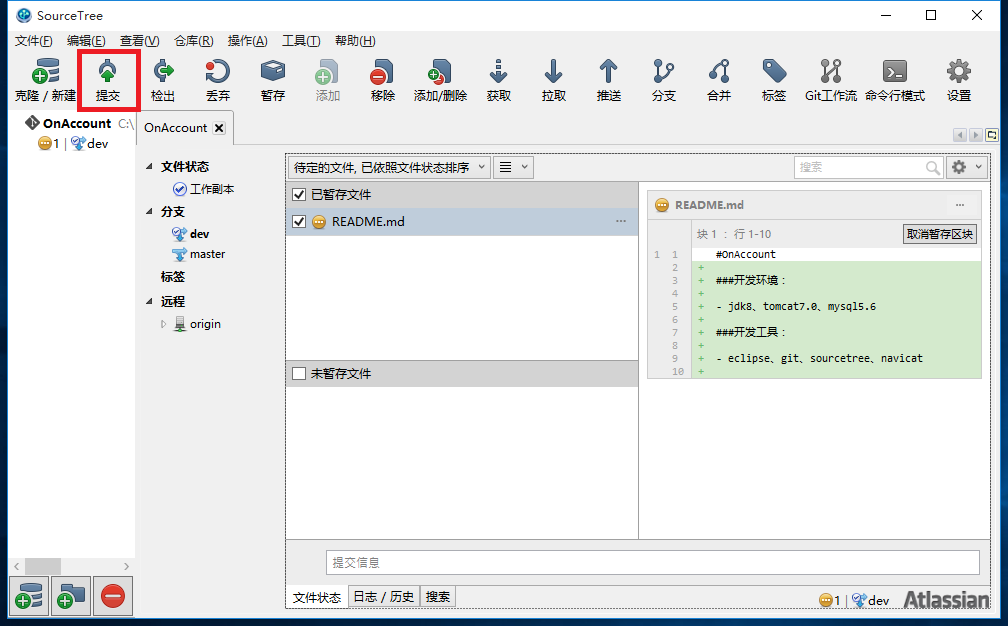Click the Add/Remove (添加/删除) toolbar icon

[440, 80]
